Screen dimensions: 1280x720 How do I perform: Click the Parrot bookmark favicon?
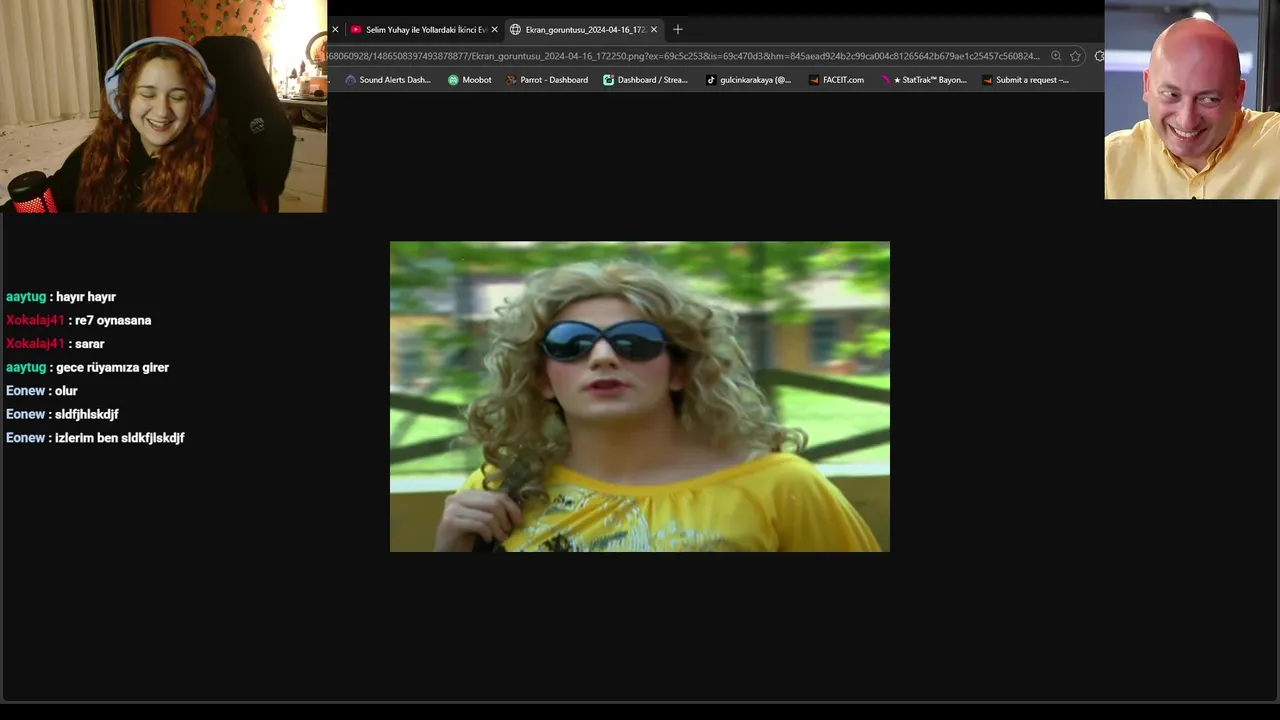click(512, 80)
